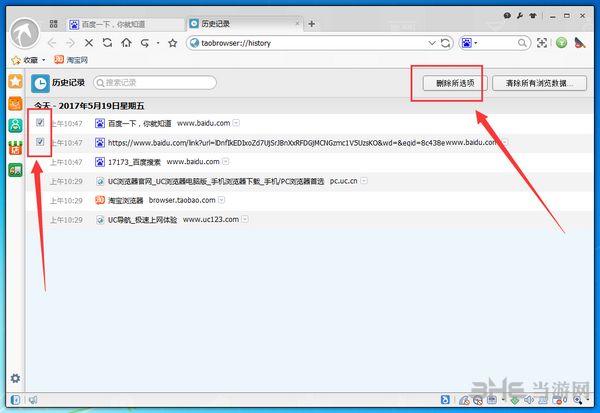The image size is (600, 413).
Task: Click the 搜索记录 search field
Action: pos(146,82)
